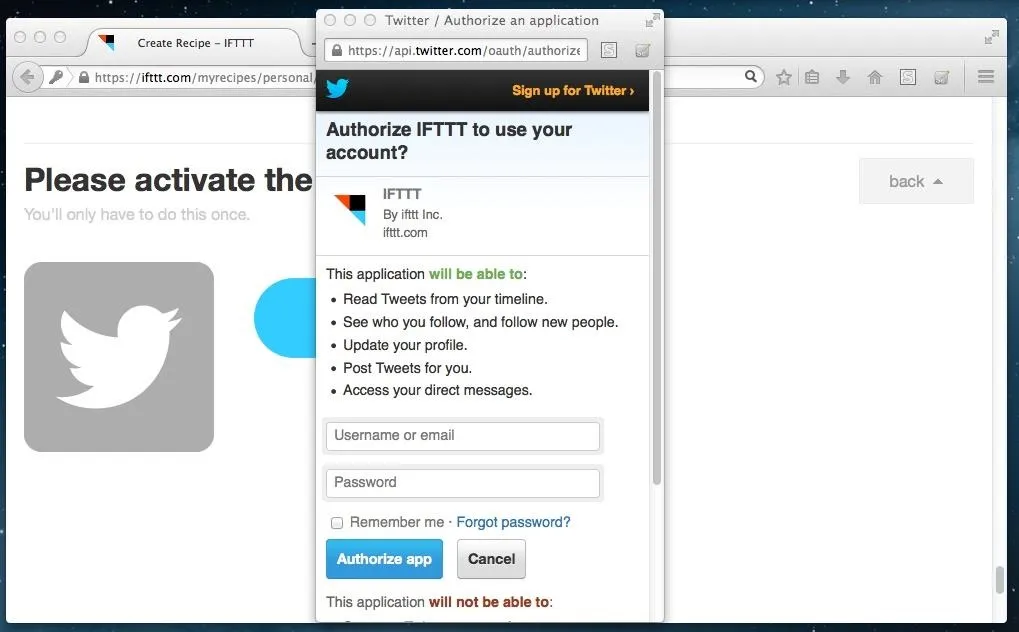Go back using the main browser back arrow
The width and height of the screenshot is (1019, 632).
[x=27, y=77]
